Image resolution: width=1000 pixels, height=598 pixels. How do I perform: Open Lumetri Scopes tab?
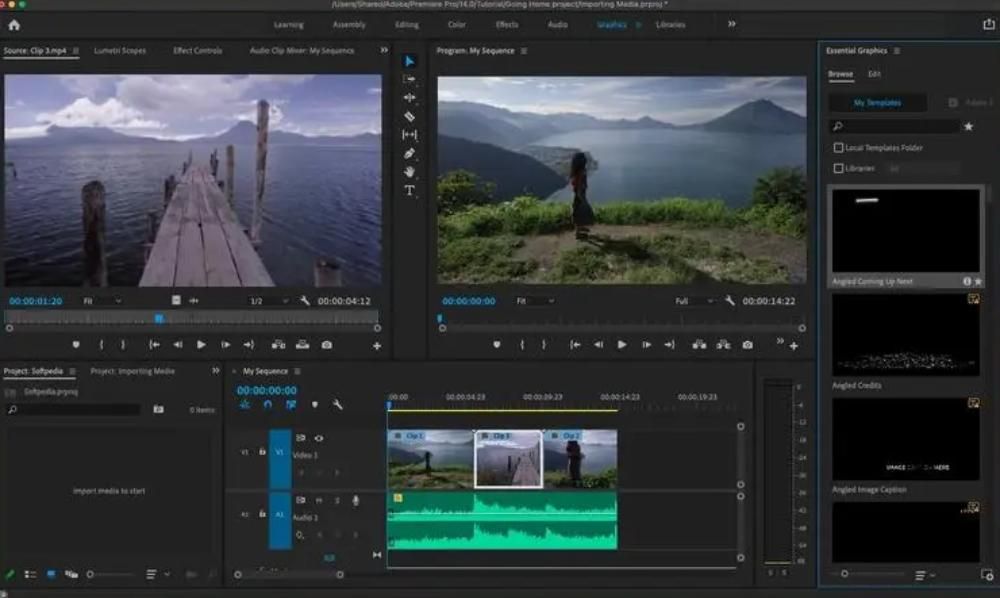pyautogui.click(x=120, y=50)
